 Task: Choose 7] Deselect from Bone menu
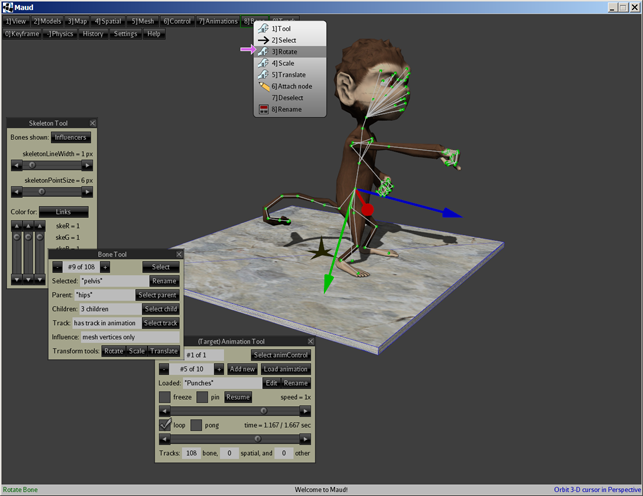pyautogui.click(x=290, y=98)
